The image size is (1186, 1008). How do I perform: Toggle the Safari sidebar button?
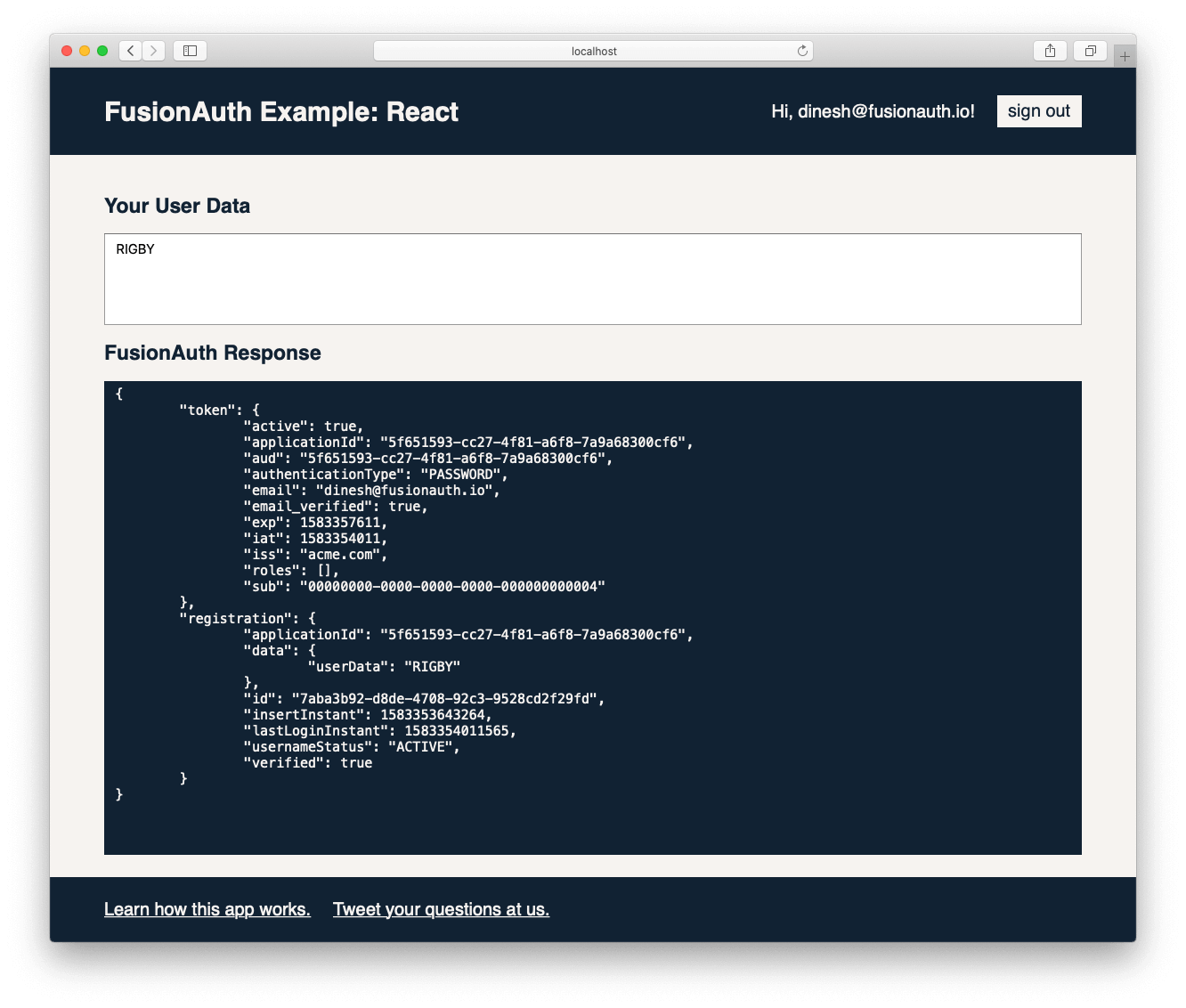click(x=190, y=51)
